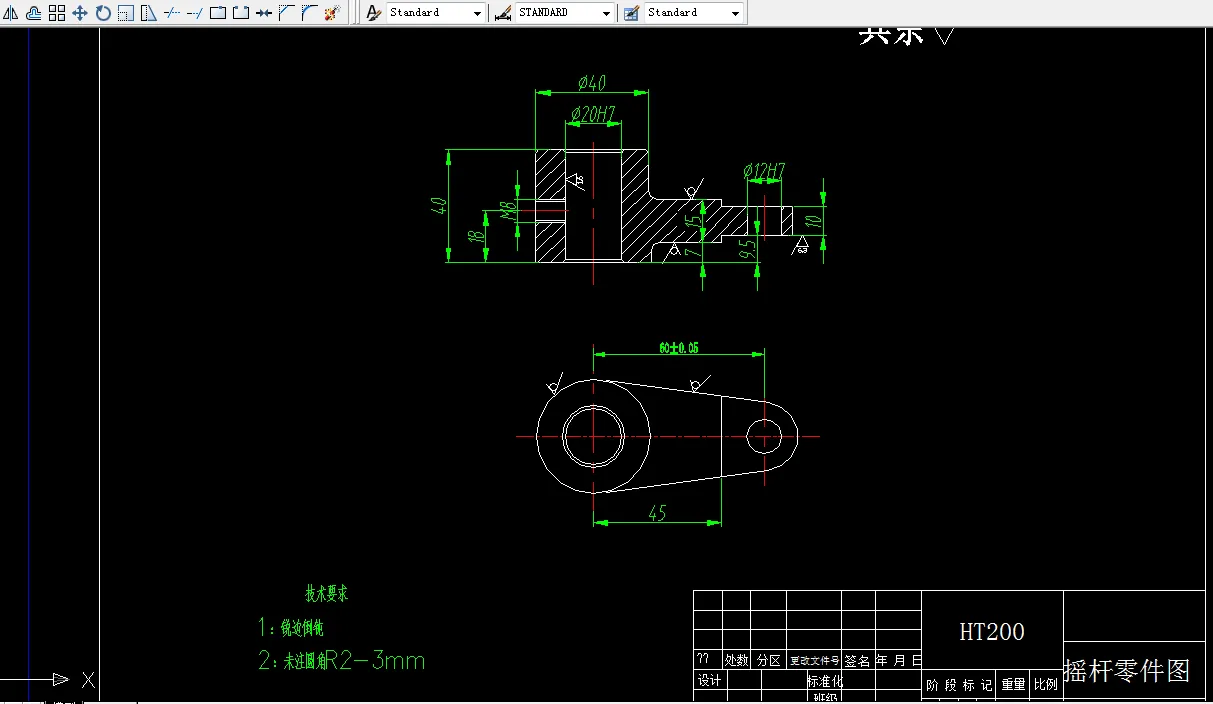Select the Ø12H7 dimension text

[x=764, y=172]
